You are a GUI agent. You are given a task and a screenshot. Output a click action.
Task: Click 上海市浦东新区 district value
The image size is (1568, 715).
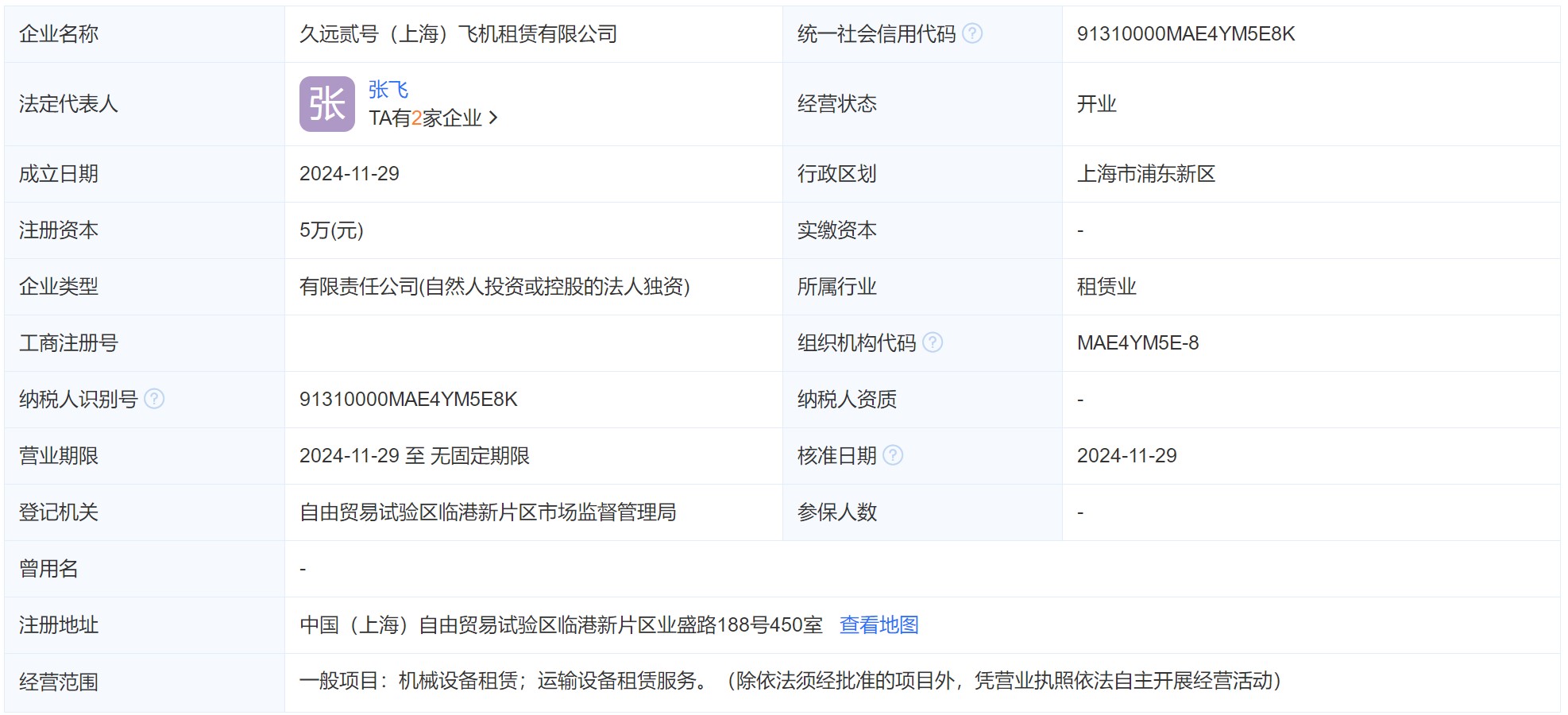1146,174
